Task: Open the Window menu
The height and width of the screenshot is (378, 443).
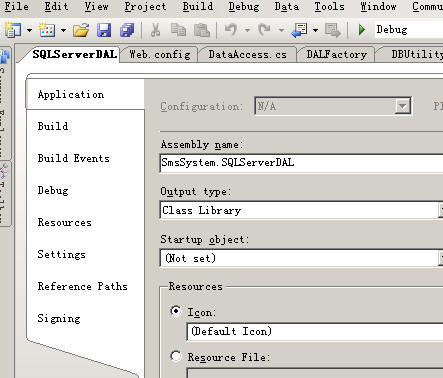Action: [378, 6]
